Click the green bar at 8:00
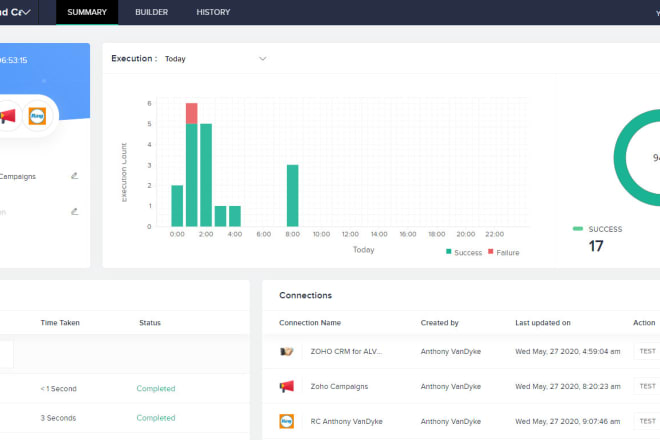Viewport: 660px width, 440px height. pyautogui.click(x=293, y=196)
